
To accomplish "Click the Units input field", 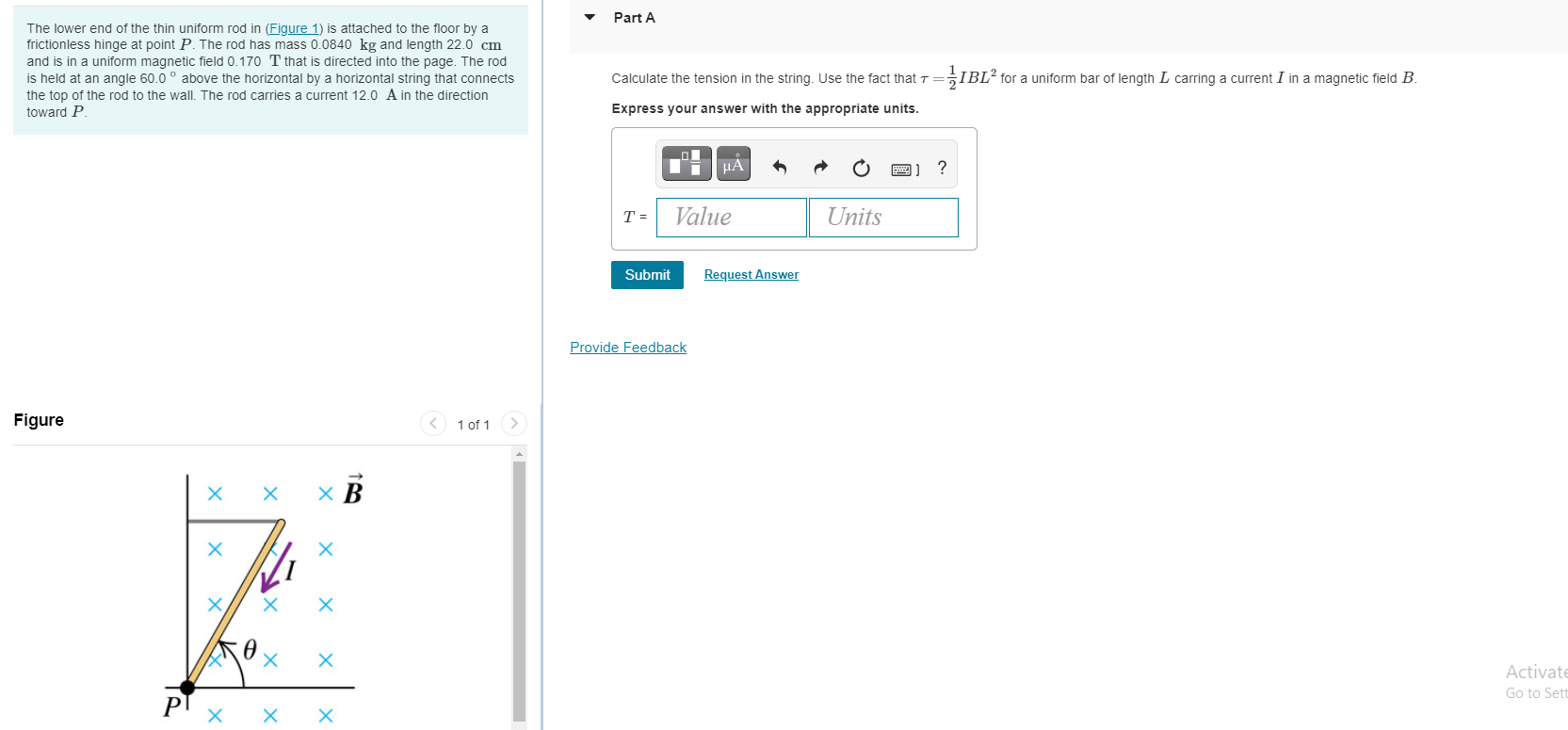I will pos(883,218).
